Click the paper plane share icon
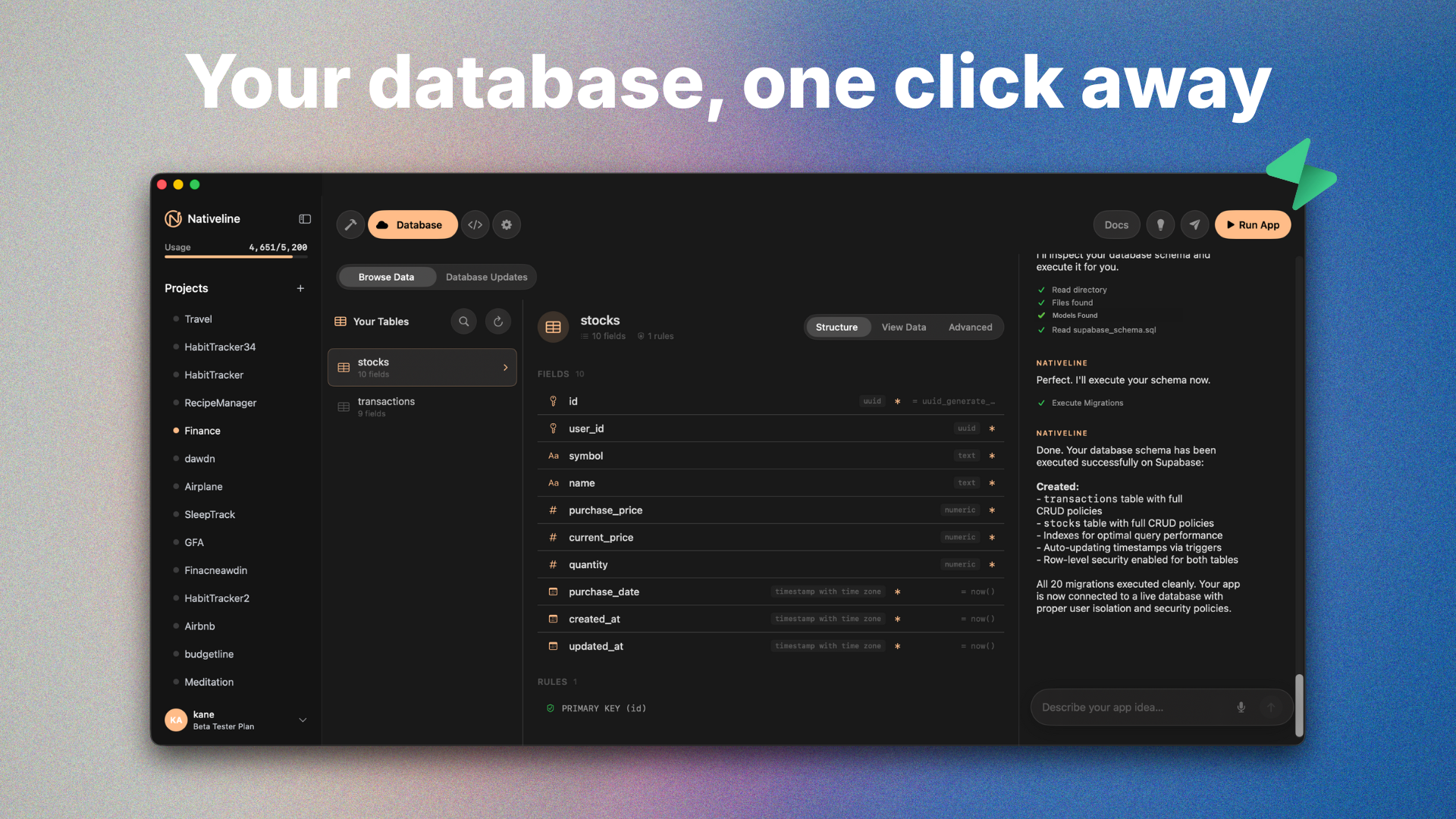The height and width of the screenshot is (819, 1456). pos(1194,224)
